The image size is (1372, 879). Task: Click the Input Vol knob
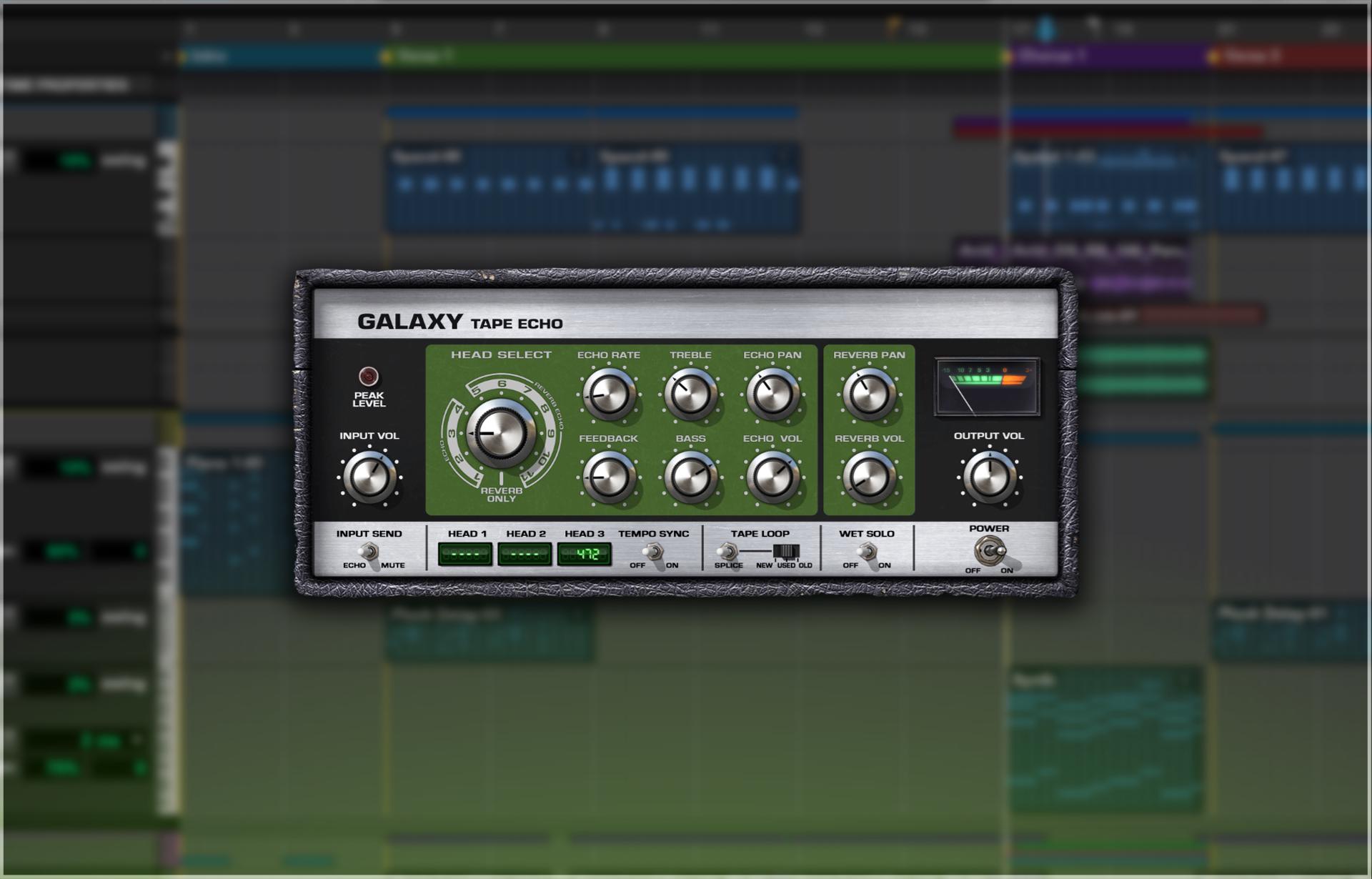(x=369, y=477)
